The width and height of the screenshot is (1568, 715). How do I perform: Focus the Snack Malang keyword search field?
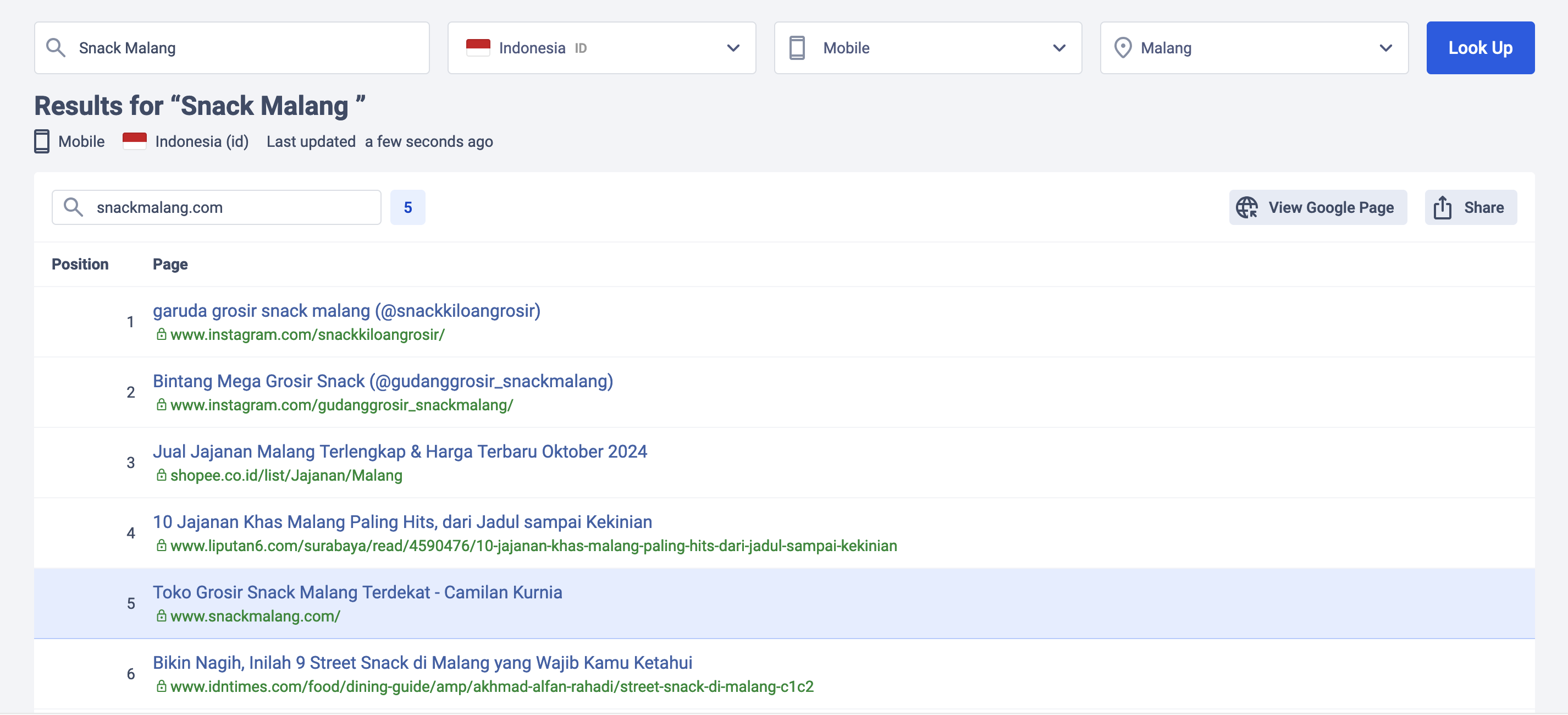pyautogui.click(x=232, y=48)
